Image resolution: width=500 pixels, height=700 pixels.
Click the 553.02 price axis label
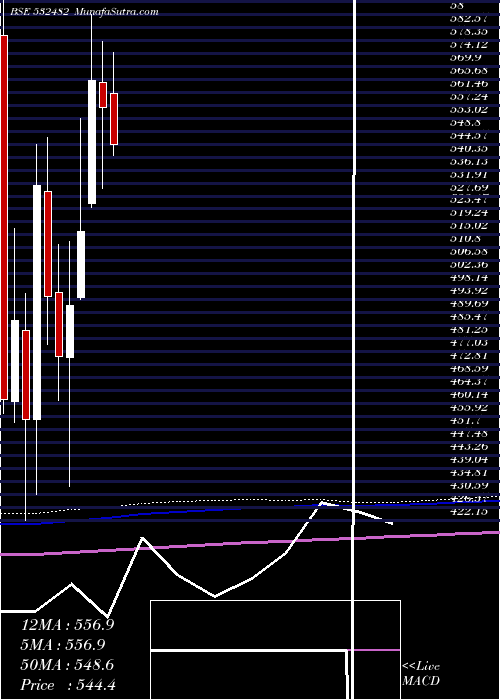(x=469, y=109)
